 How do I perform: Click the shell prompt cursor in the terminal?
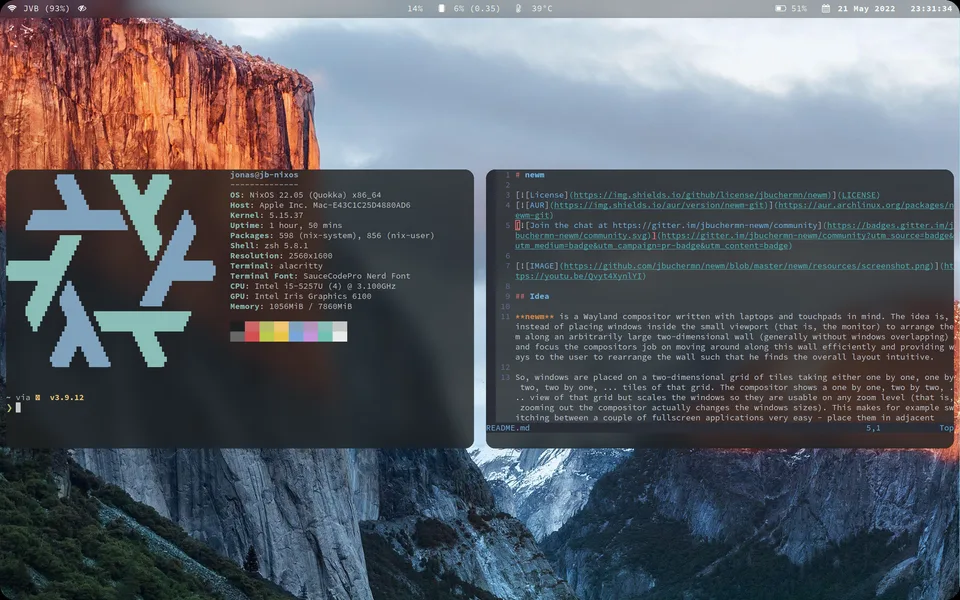[18, 408]
